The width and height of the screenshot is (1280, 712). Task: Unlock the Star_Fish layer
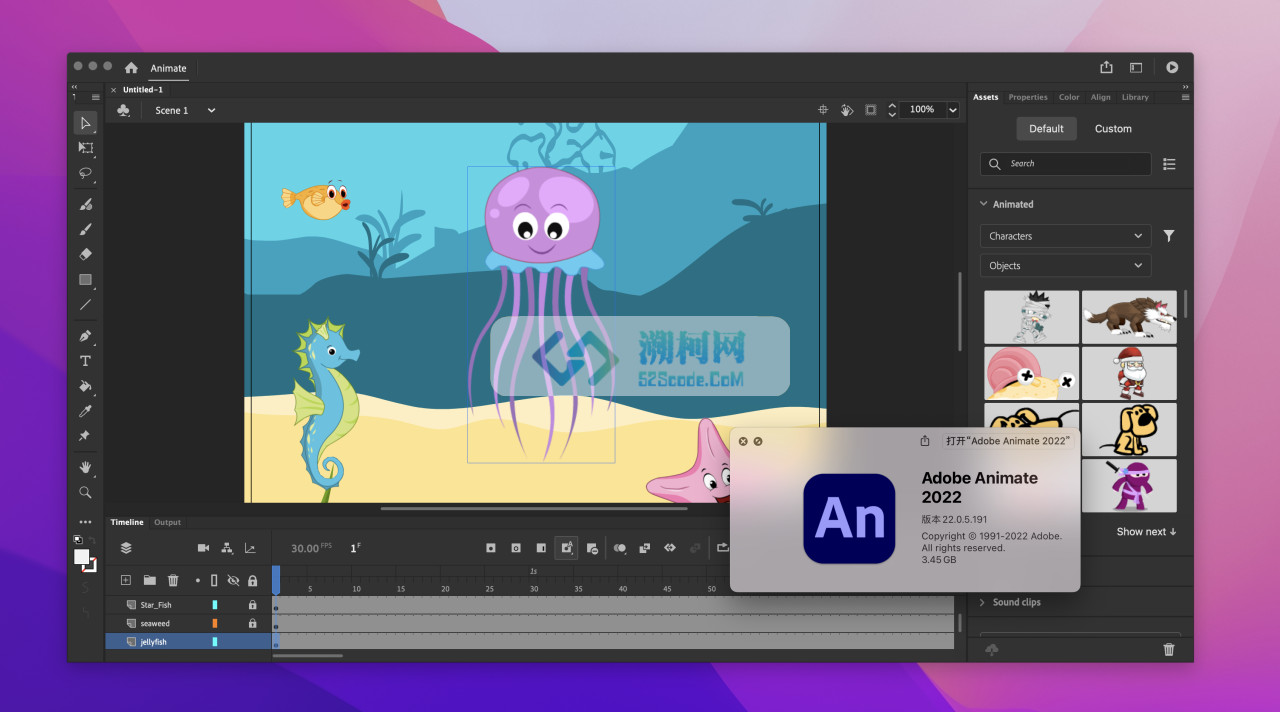point(252,605)
